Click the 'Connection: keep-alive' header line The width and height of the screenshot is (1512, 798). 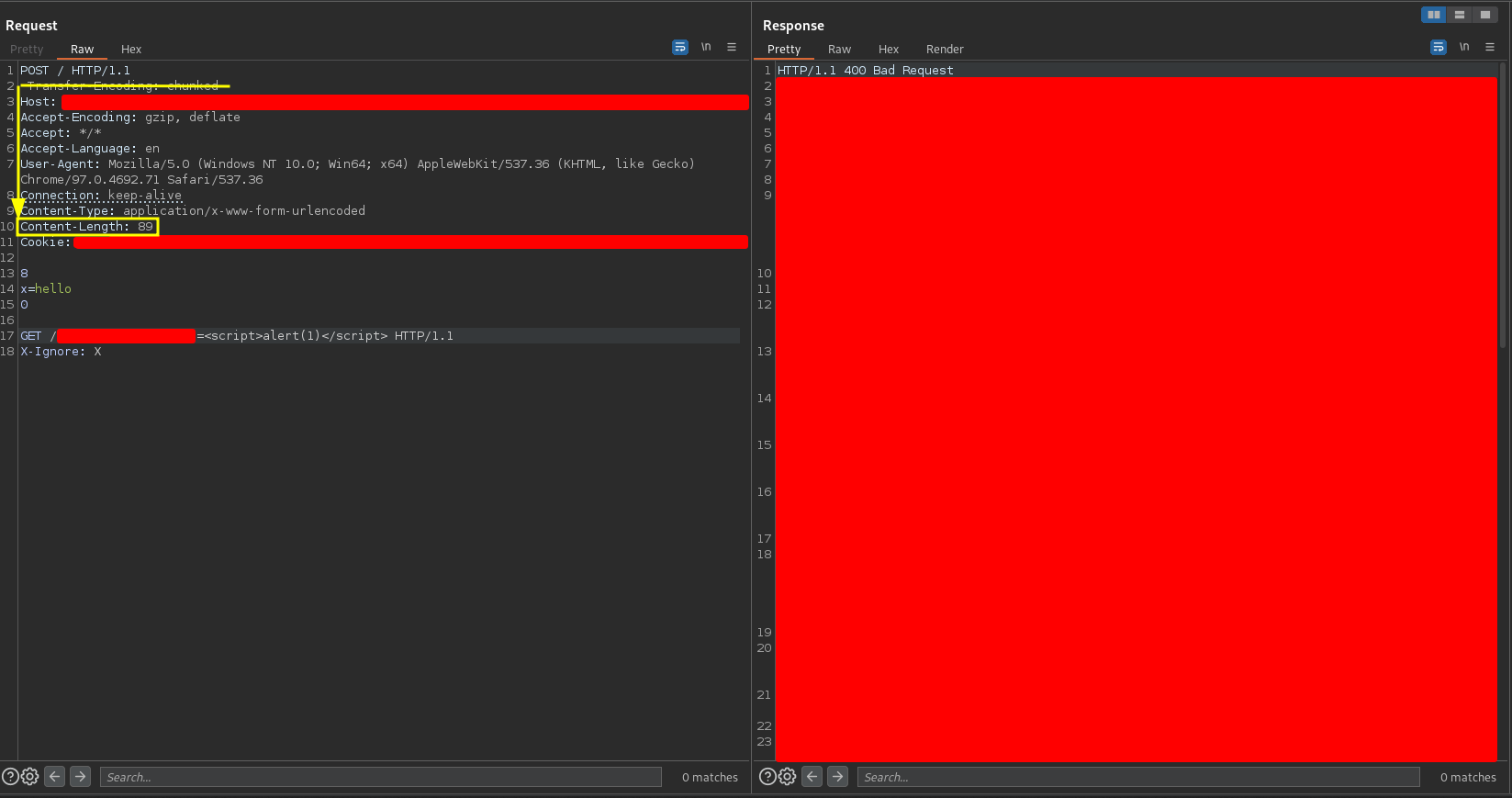101,196
